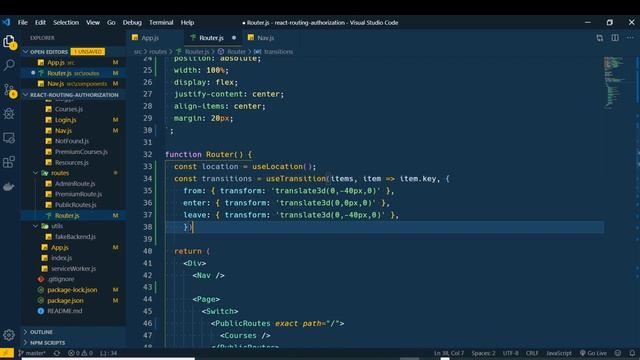Screen dimensions: 640x360
Task: Open README.md in file tree
Action: tap(73, 311)
